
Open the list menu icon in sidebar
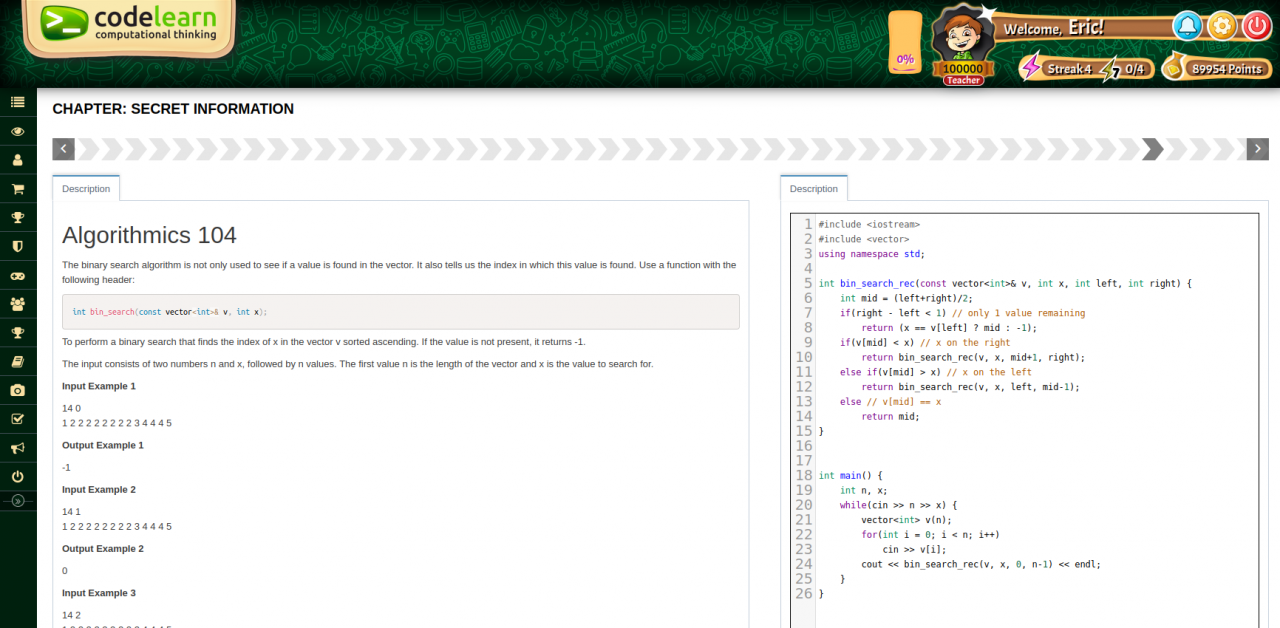tap(17, 102)
